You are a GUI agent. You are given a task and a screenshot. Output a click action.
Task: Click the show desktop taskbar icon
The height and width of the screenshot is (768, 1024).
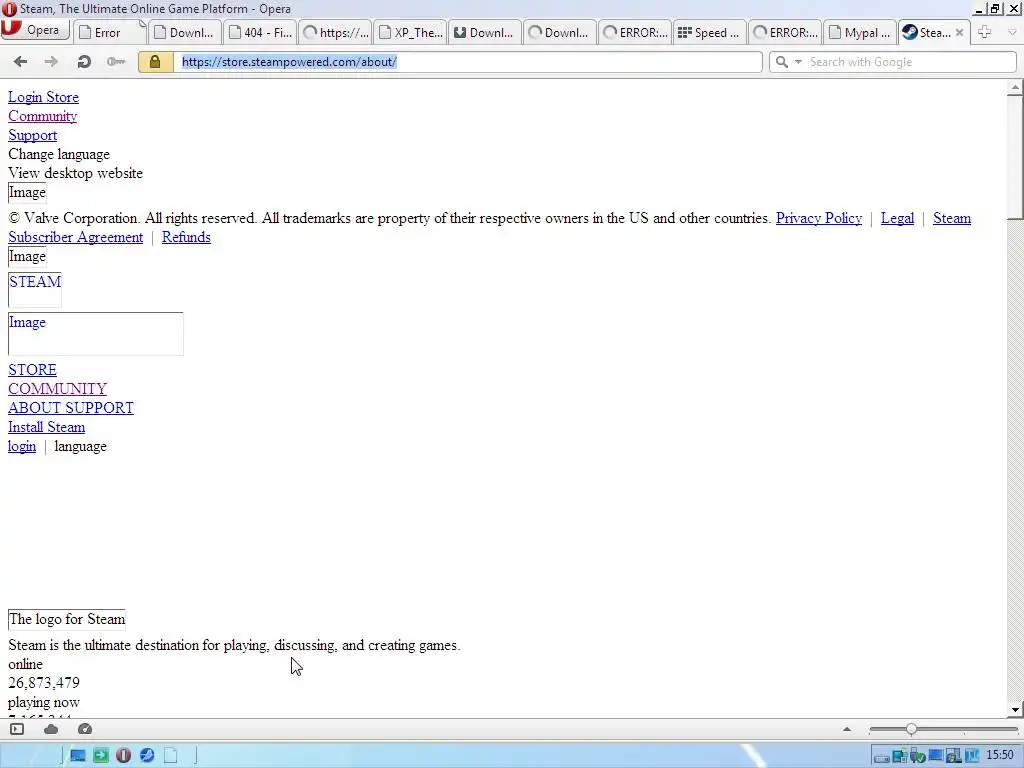pyautogui.click(x=78, y=756)
